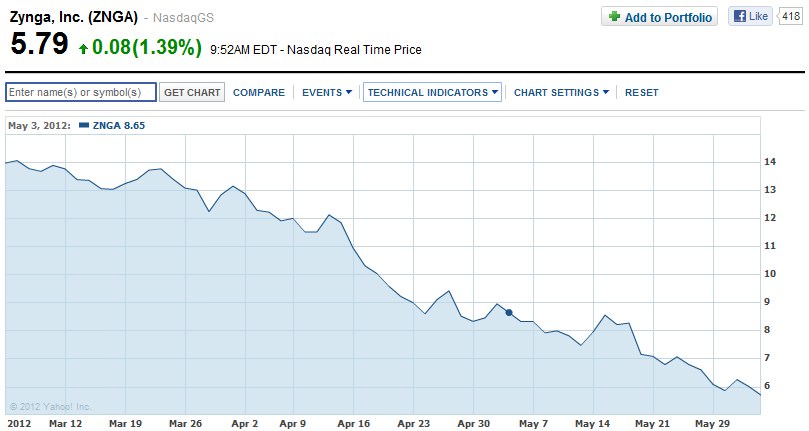Screen dimensions: 809x431
Task: Click the GET CHART button
Action: point(192,92)
